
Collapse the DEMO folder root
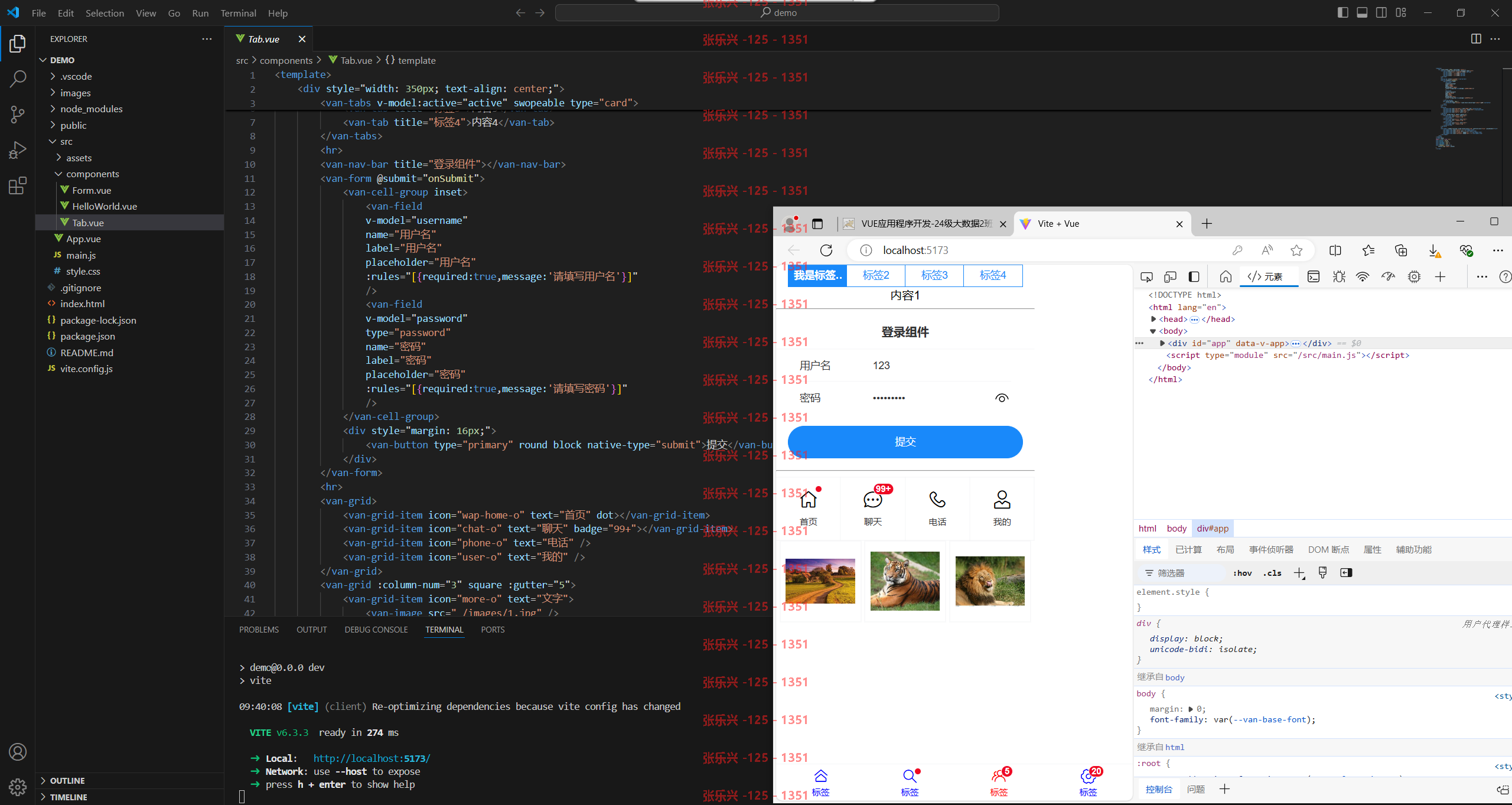click(x=43, y=60)
